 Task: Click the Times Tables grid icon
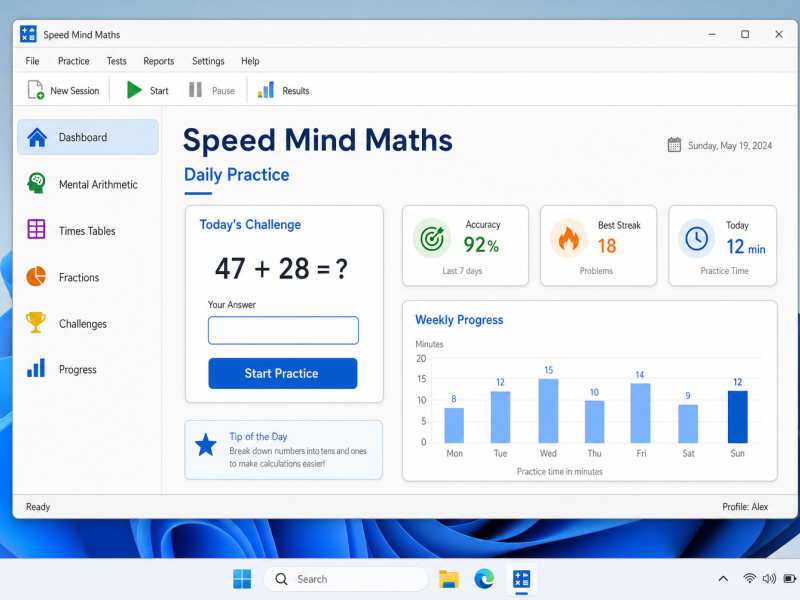[x=36, y=229]
